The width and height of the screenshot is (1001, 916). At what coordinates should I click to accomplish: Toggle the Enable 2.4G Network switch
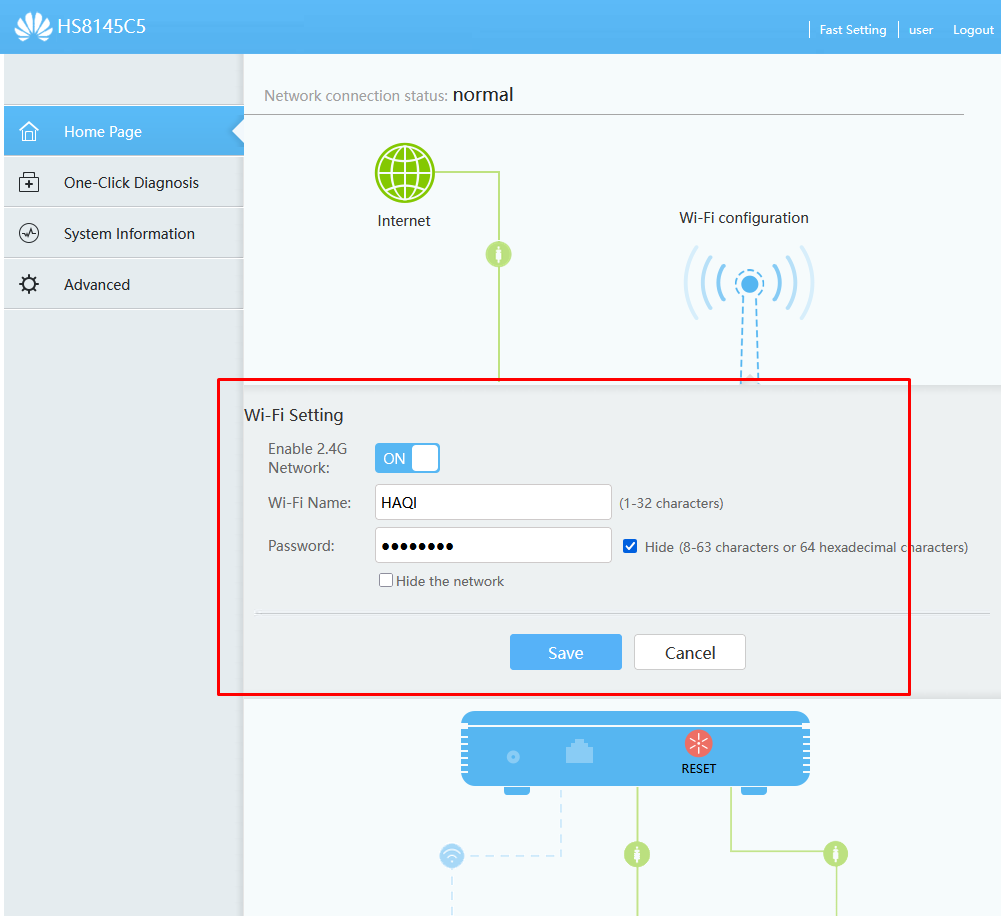(407, 459)
